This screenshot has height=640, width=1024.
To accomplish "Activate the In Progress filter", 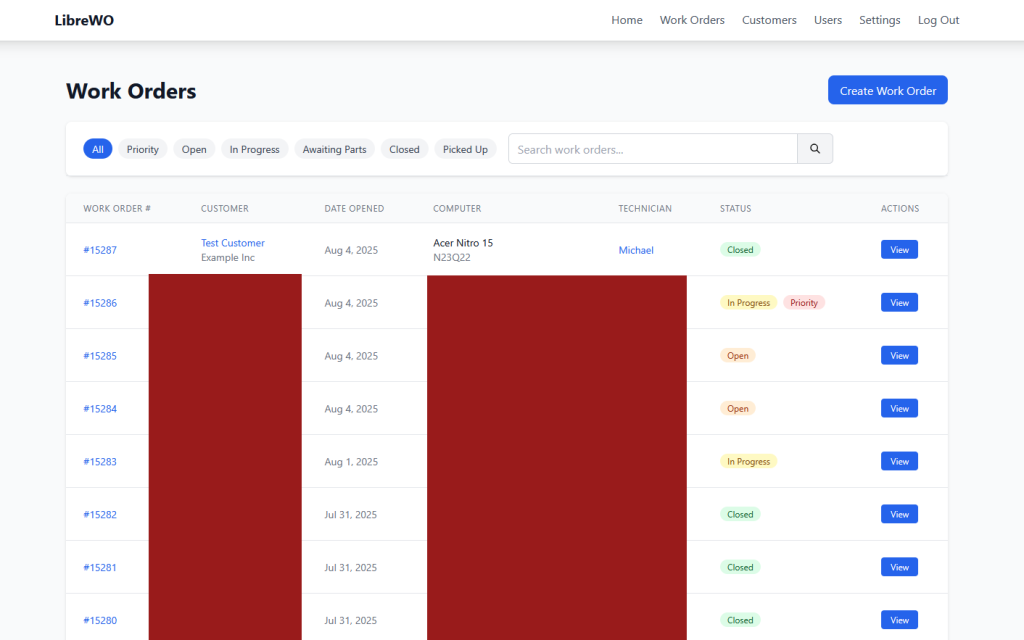I will coord(254,148).
